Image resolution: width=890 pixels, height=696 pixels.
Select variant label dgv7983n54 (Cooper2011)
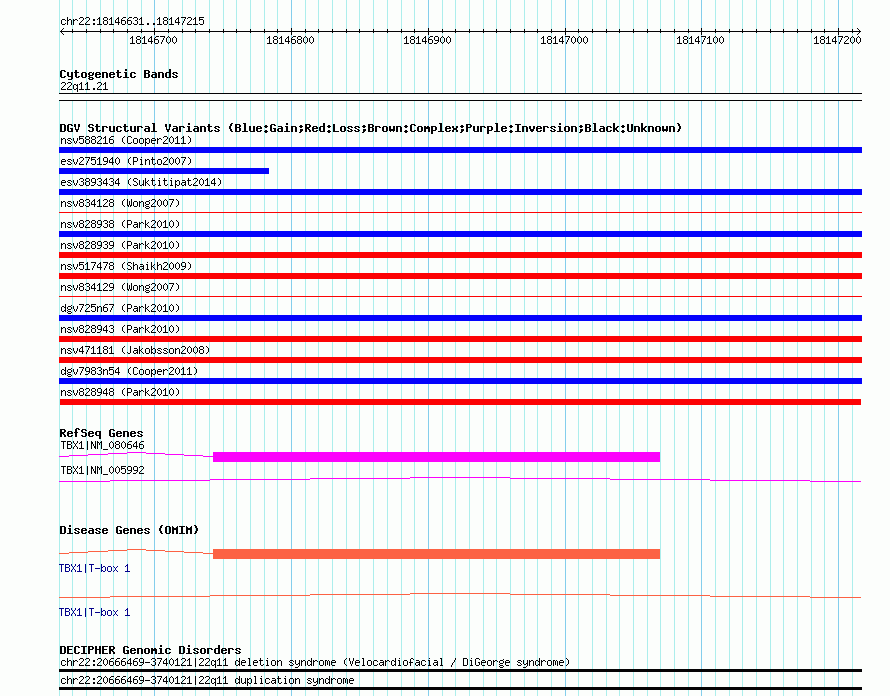coord(129,371)
